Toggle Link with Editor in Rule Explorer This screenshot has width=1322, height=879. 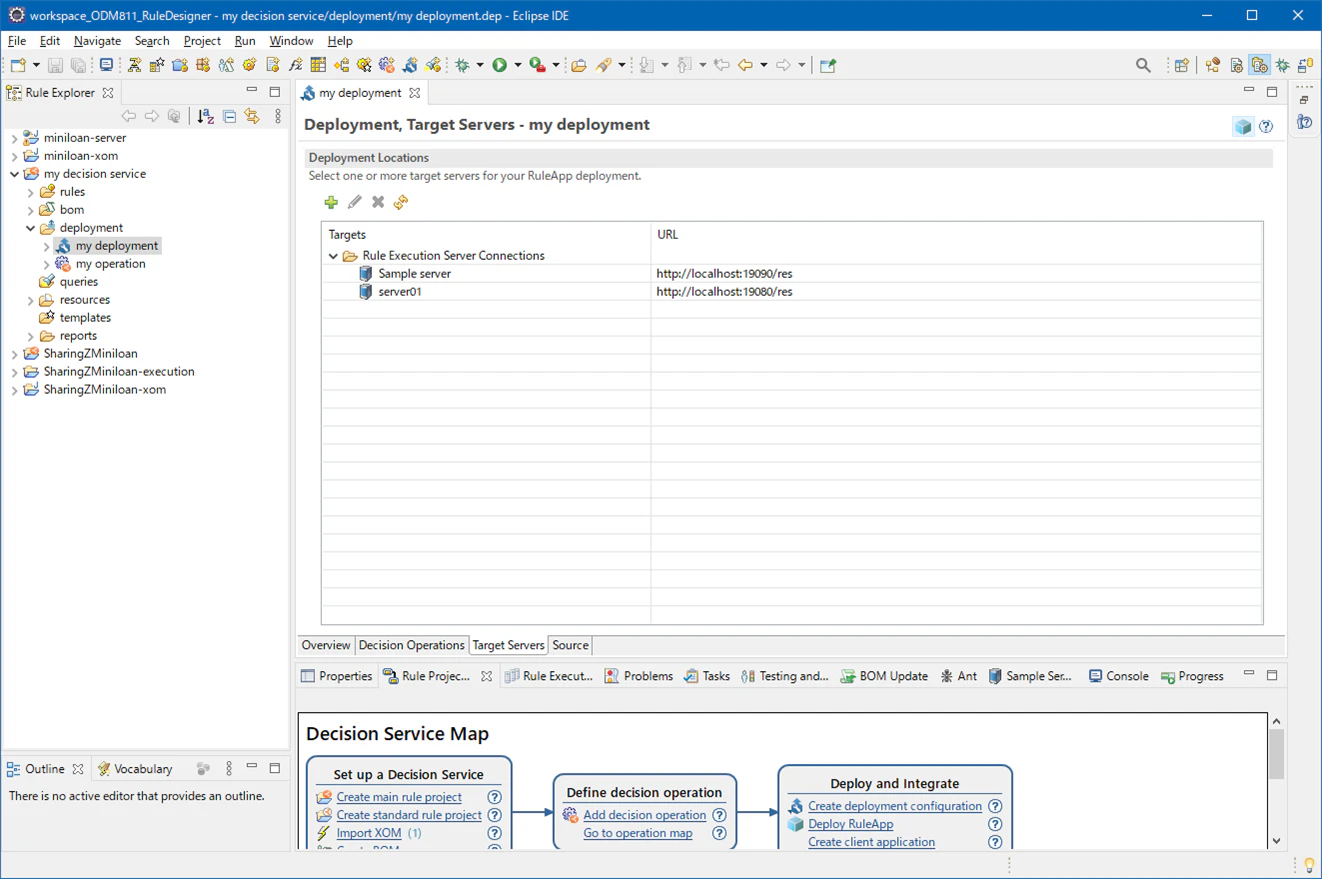[x=252, y=117]
